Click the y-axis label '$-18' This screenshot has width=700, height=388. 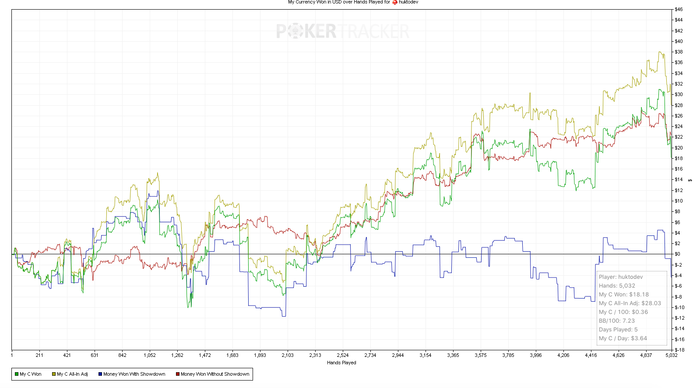pos(679,350)
